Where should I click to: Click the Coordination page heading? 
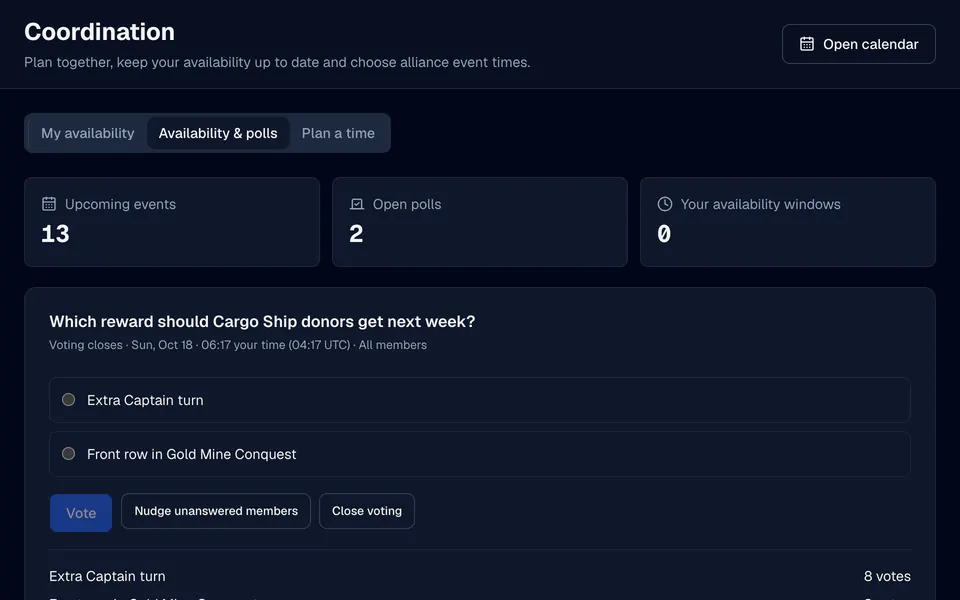point(99,32)
